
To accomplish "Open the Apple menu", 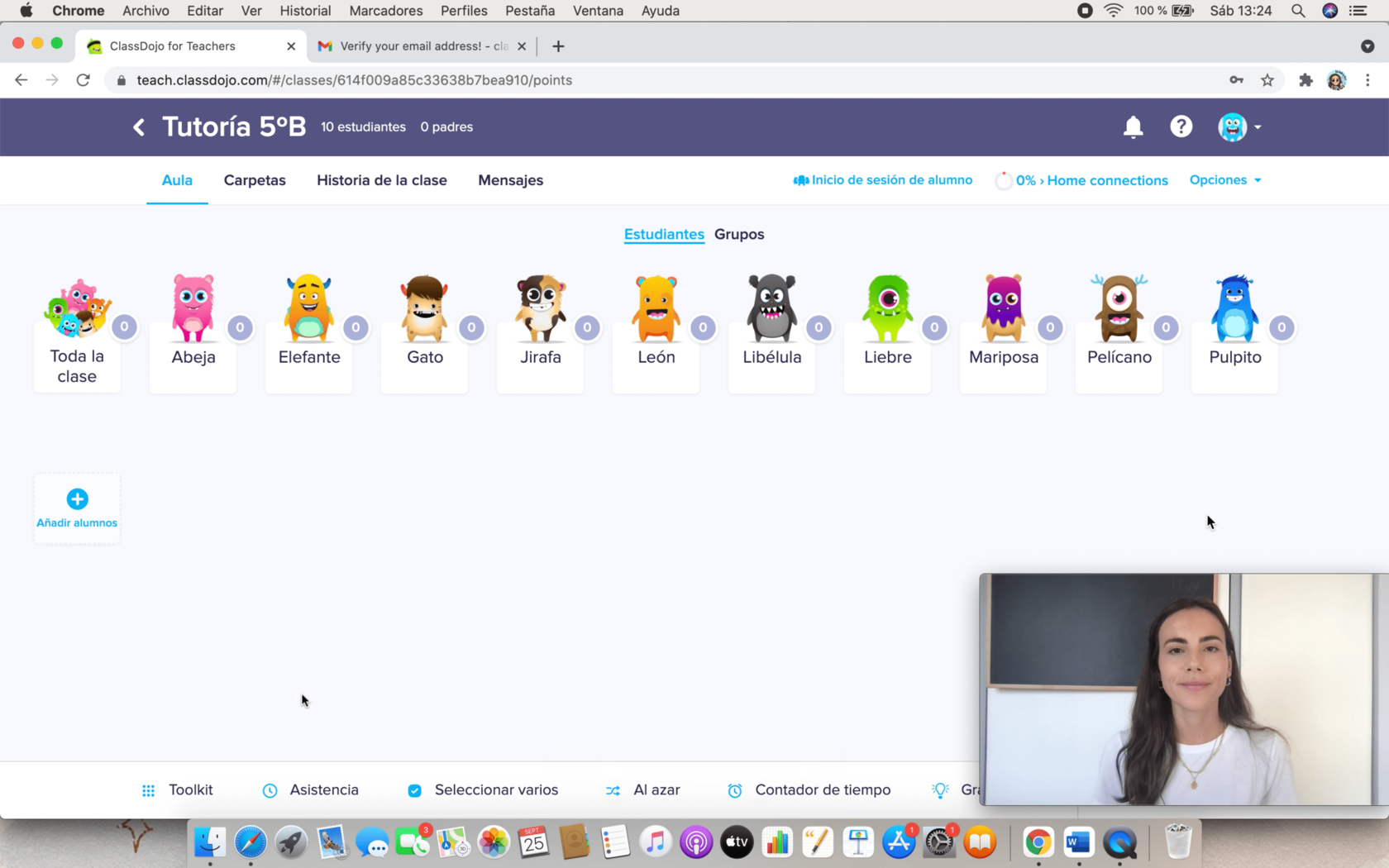I will (26, 11).
